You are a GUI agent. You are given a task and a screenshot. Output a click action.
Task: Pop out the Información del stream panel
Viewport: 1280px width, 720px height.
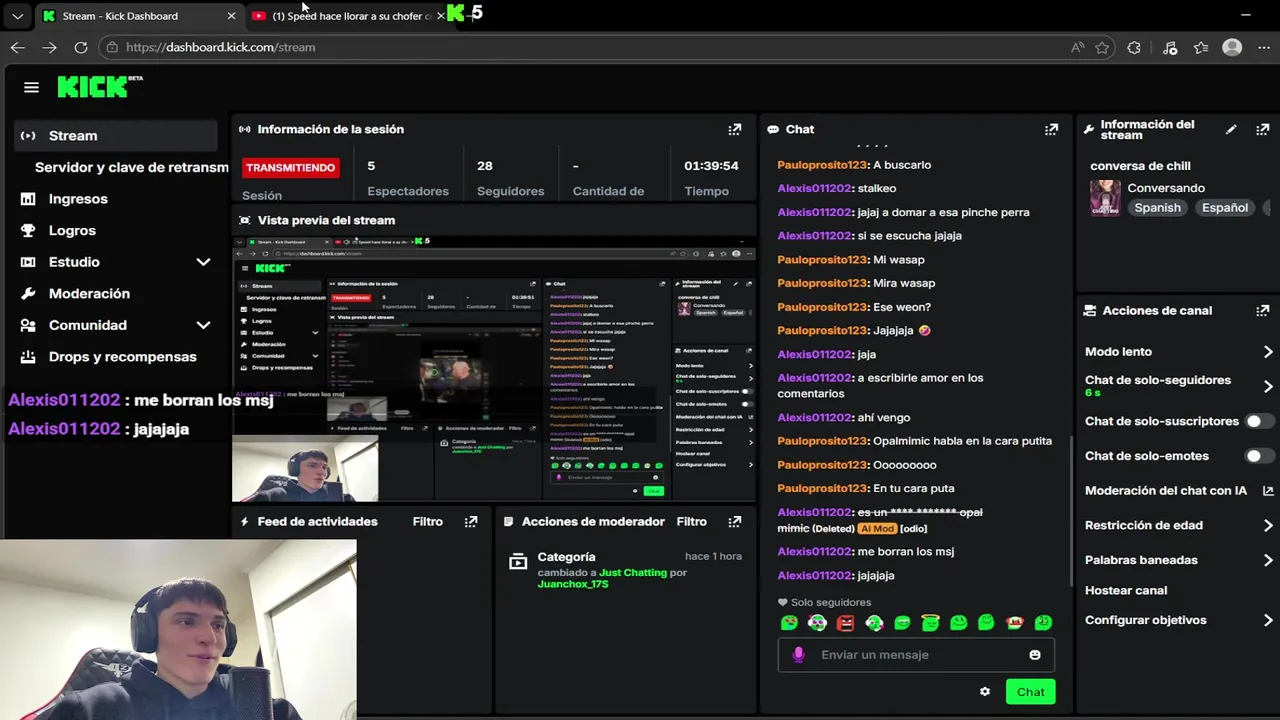coord(1263,129)
